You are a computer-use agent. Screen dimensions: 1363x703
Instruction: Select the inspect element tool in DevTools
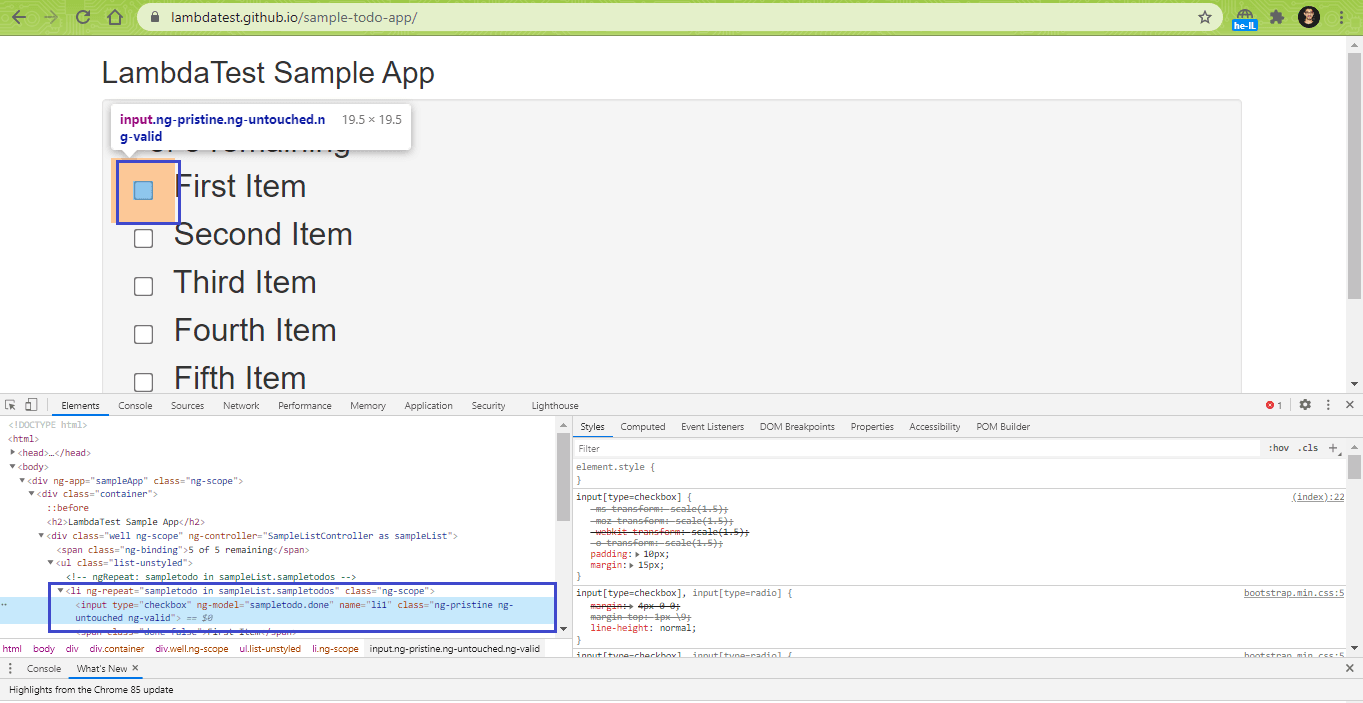point(11,404)
